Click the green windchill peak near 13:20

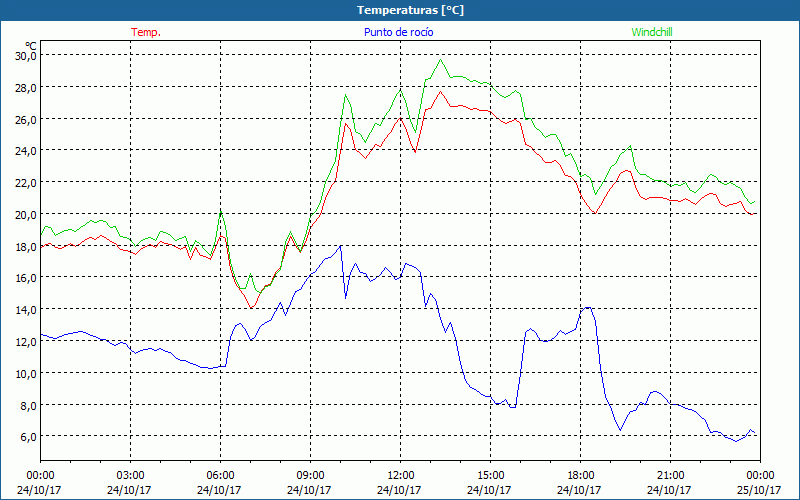[440, 60]
